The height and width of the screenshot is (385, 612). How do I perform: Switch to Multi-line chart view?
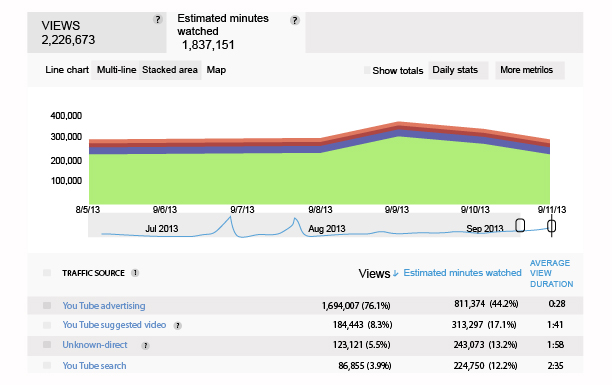(x=116, y=70)
